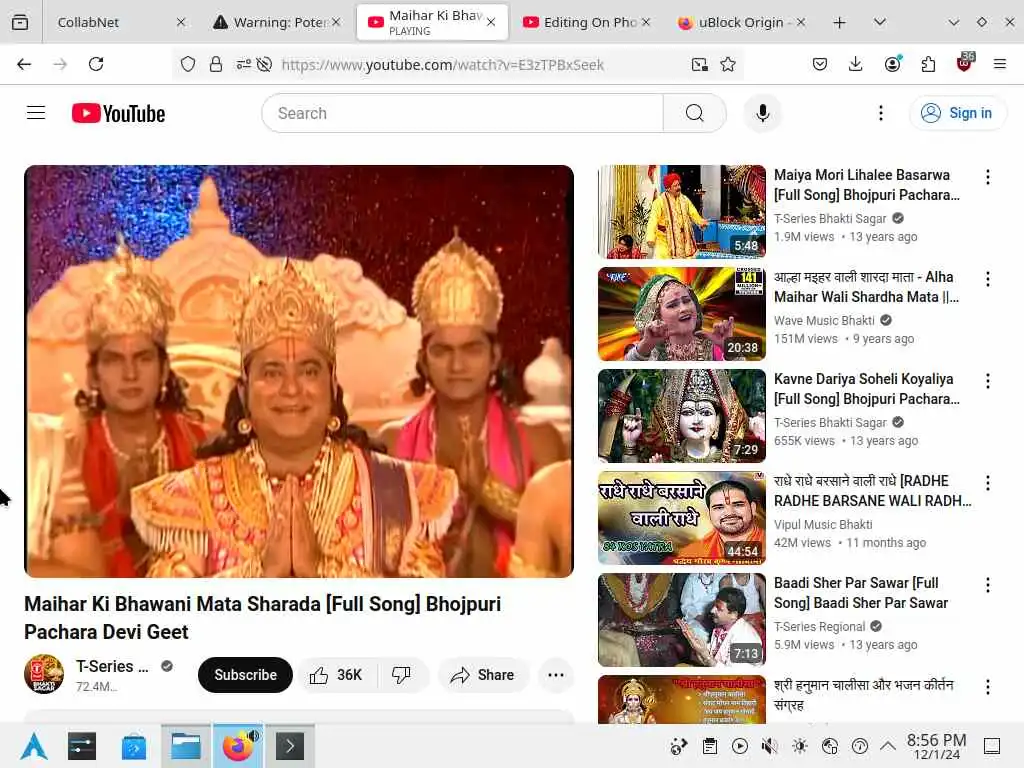Screen dimensions: 1024x768
Task: Switch to the Warning: Potential tab
Action: tap(277, 22)
